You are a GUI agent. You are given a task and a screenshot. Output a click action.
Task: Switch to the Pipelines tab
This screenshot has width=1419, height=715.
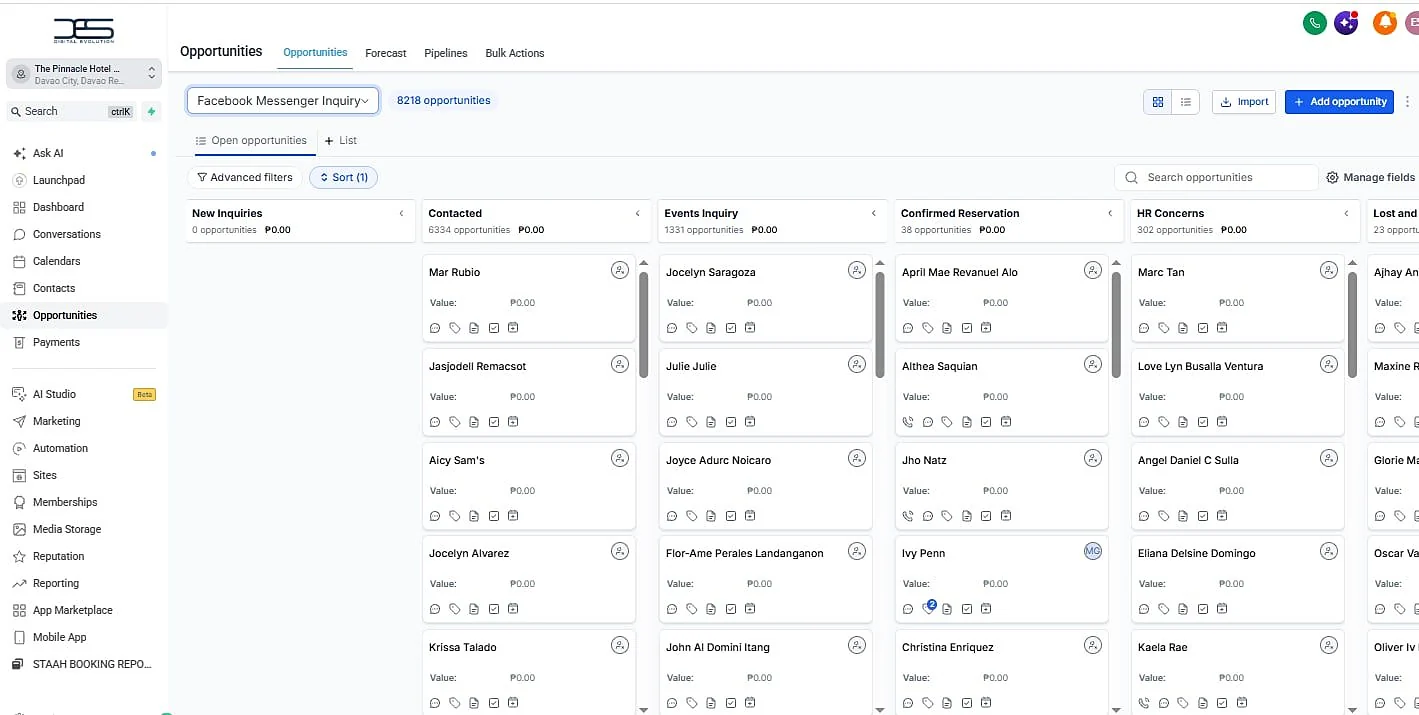446,53
